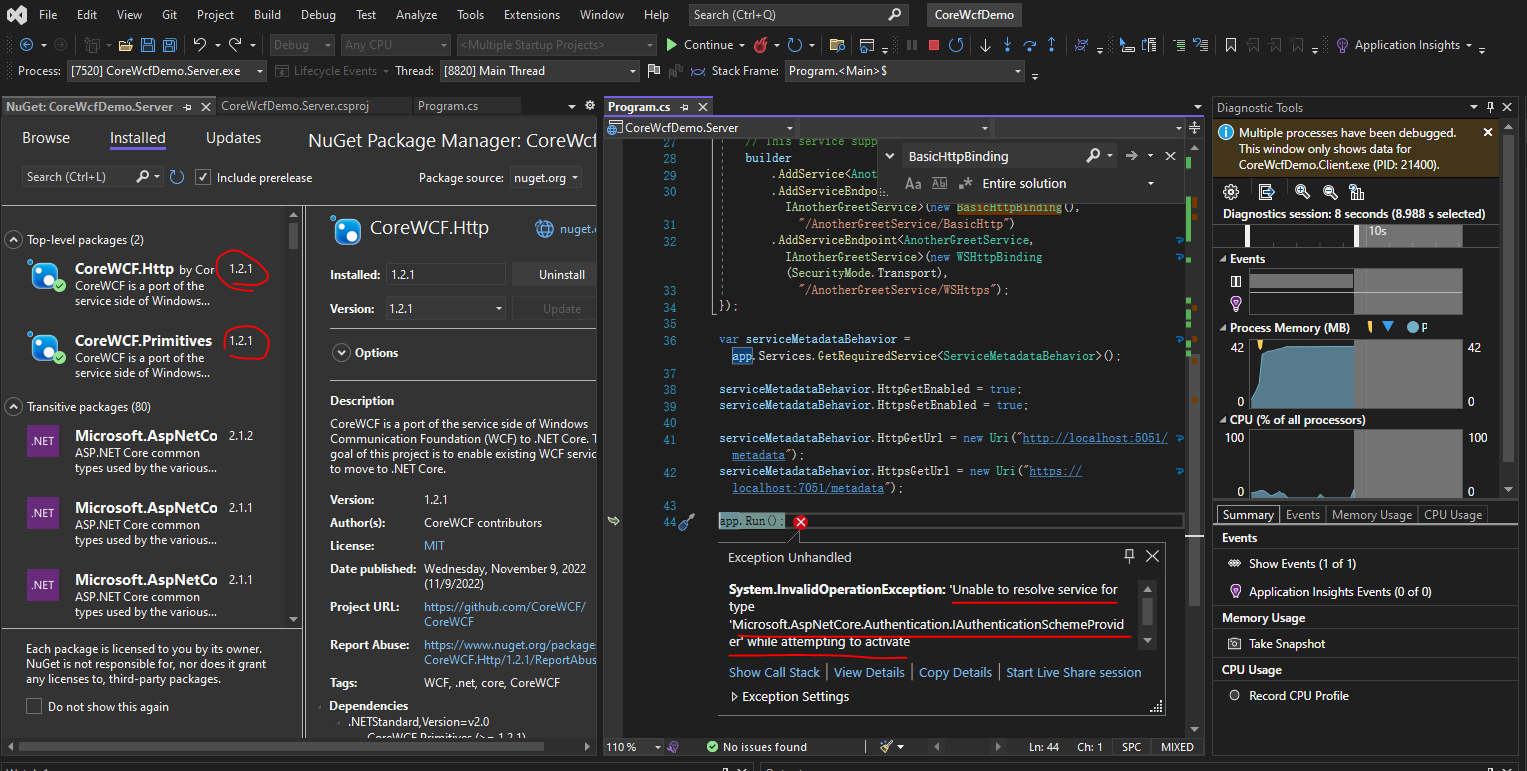Switch to NuGet Browse tab
This screenshot has height=771, width=1527.
pyautogui.click(x=46, y=138)
